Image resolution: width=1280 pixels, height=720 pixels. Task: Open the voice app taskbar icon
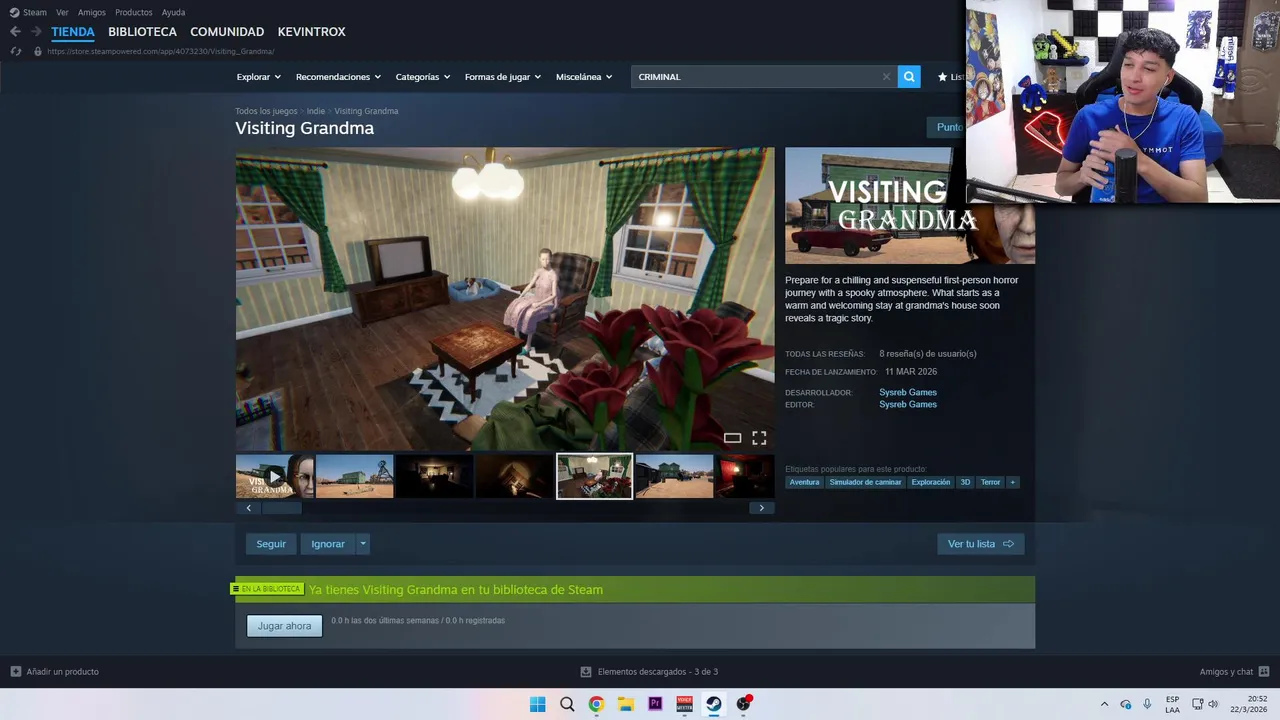tap(684, 704)
